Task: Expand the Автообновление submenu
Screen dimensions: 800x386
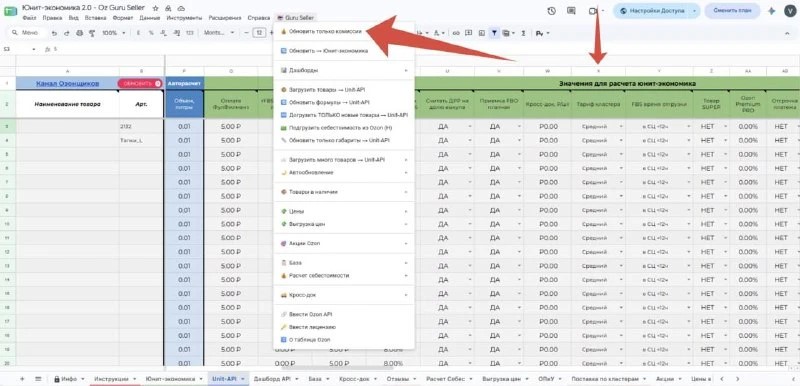Action: point(344,172)
